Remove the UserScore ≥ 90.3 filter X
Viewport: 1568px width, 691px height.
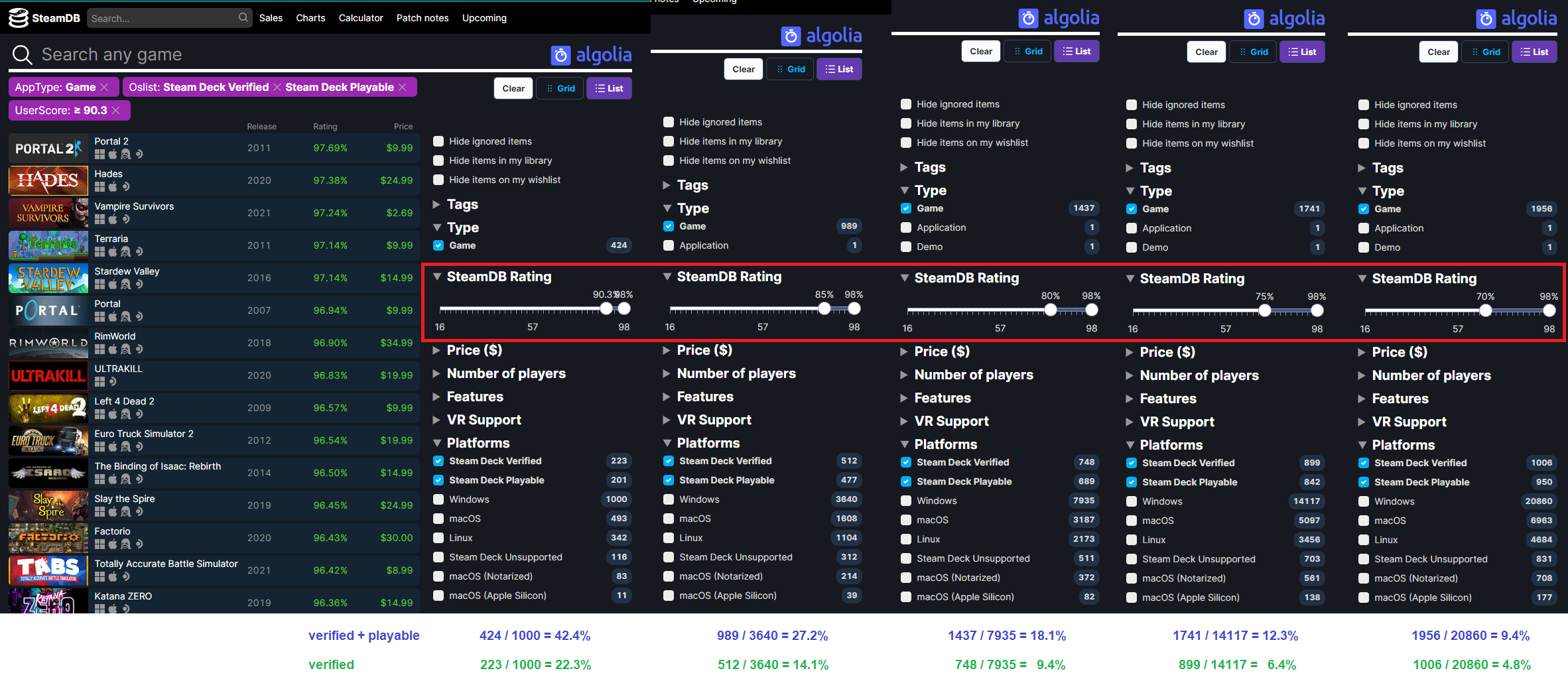[115, 110]
